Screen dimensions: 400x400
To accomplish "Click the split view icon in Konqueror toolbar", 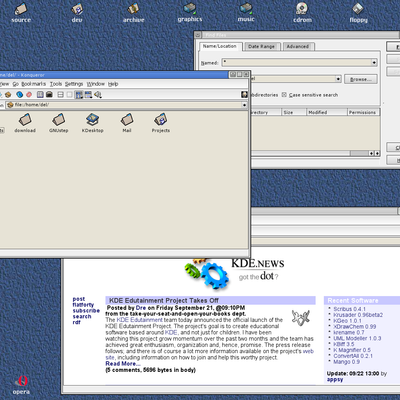I will pyautogui.click(x=60, y=95).
